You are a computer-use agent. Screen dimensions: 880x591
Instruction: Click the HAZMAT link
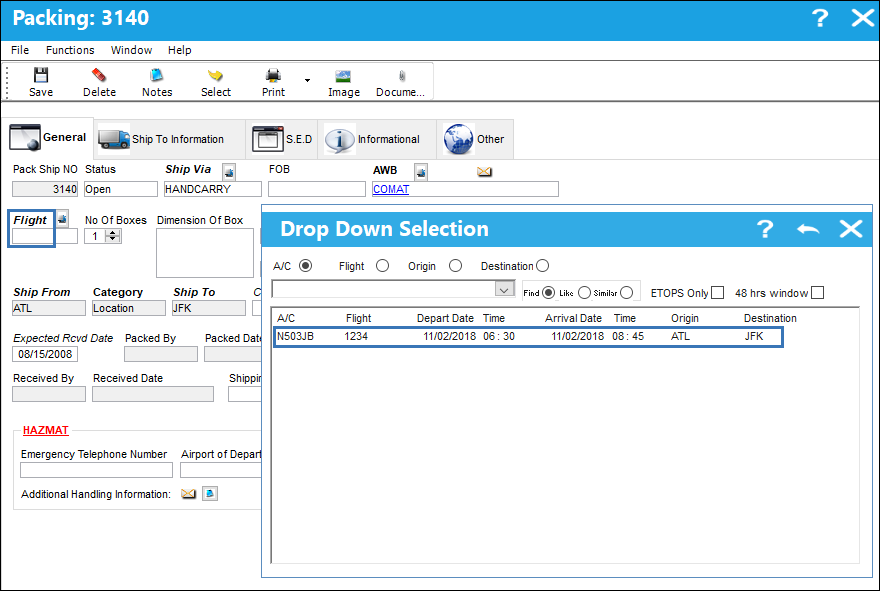point(45,430)
